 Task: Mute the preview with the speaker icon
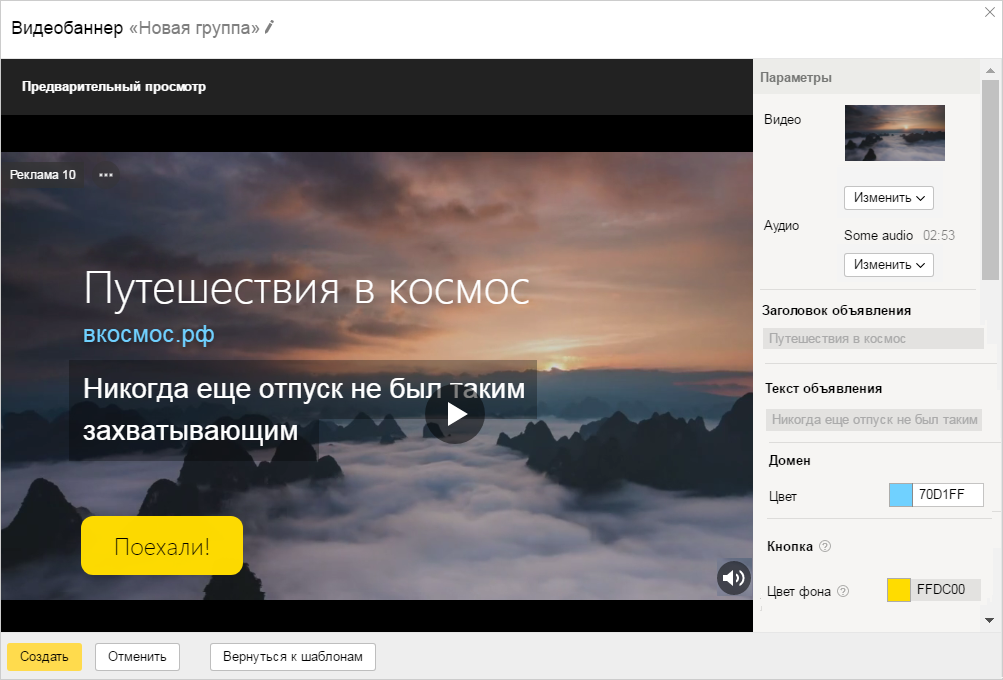point(734,578)
